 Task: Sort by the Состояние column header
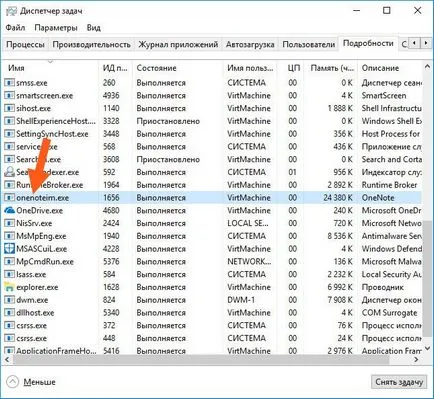(x=178, y=68)
